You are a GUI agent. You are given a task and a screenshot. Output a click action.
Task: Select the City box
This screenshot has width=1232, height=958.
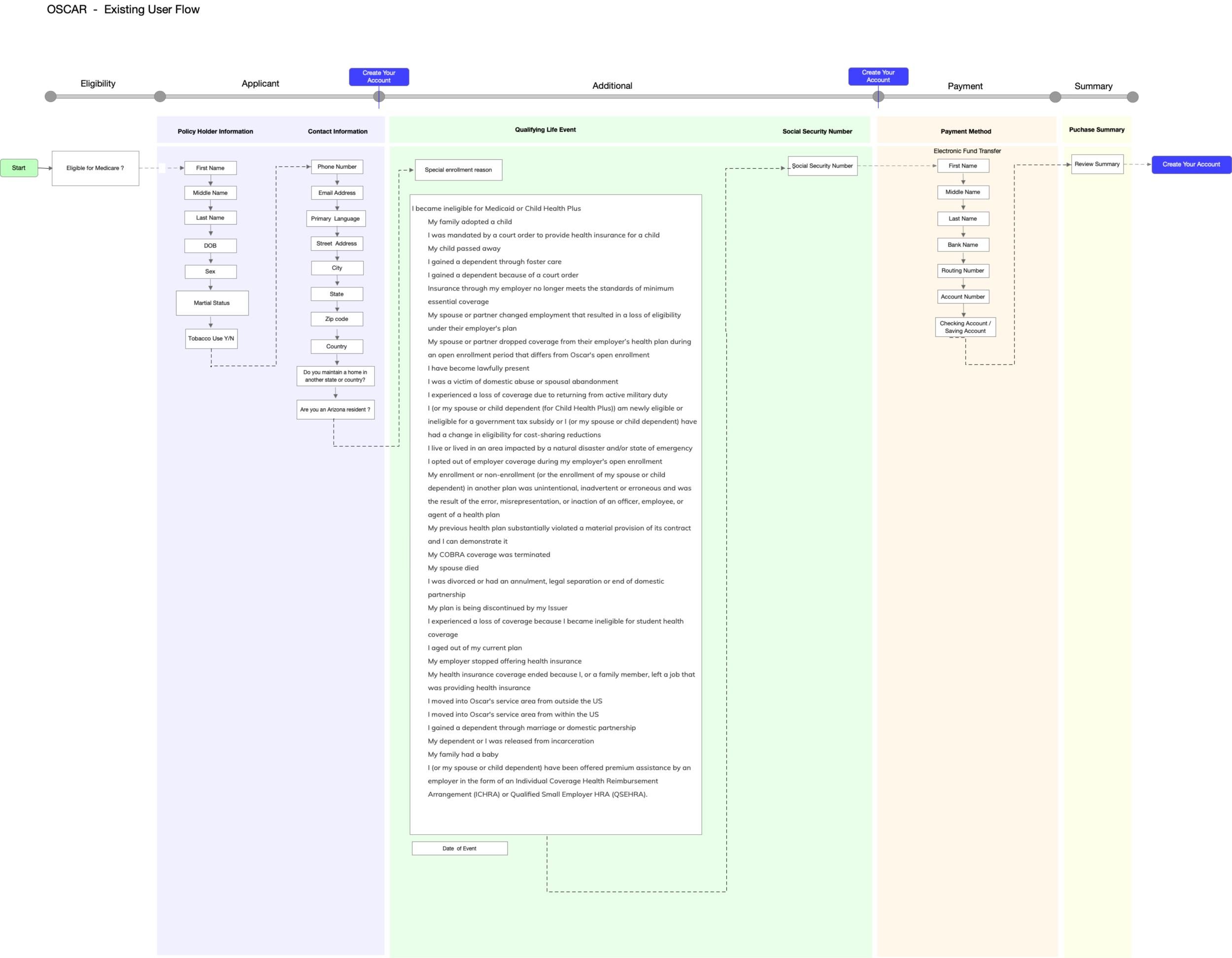tap(338, 268)
